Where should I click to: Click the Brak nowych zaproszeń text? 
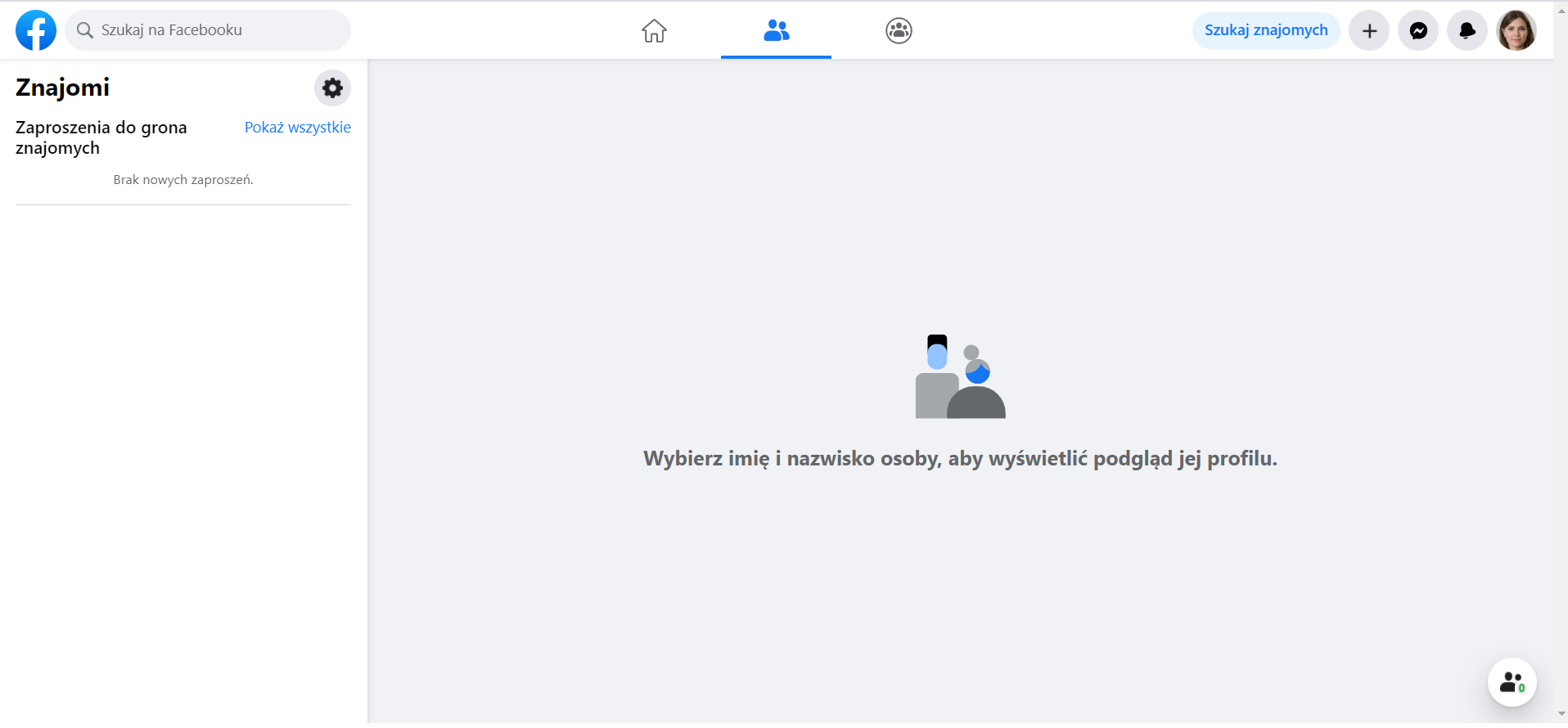183,180
